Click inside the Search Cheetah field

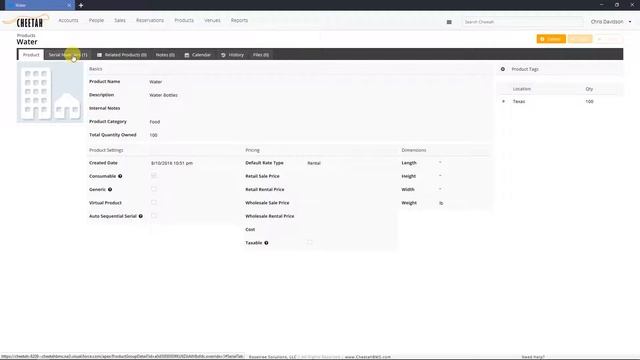(x=522, y=22)
